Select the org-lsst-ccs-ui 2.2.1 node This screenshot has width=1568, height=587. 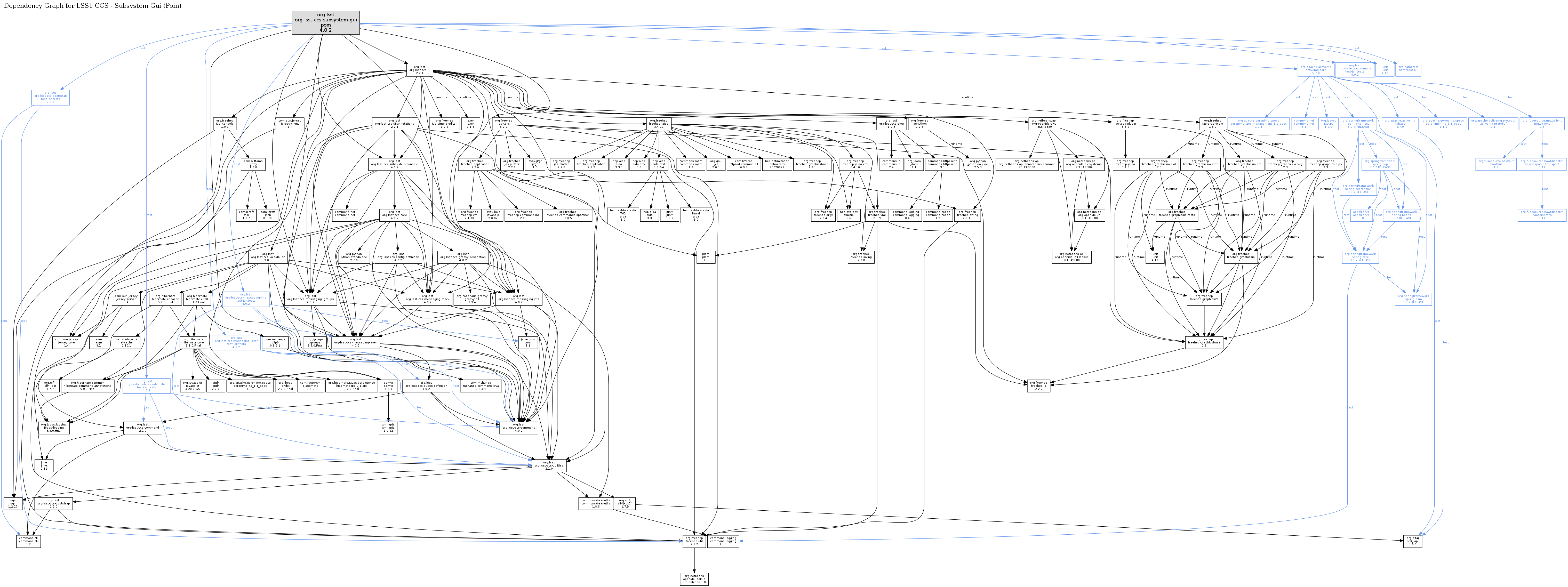[420, 70]
